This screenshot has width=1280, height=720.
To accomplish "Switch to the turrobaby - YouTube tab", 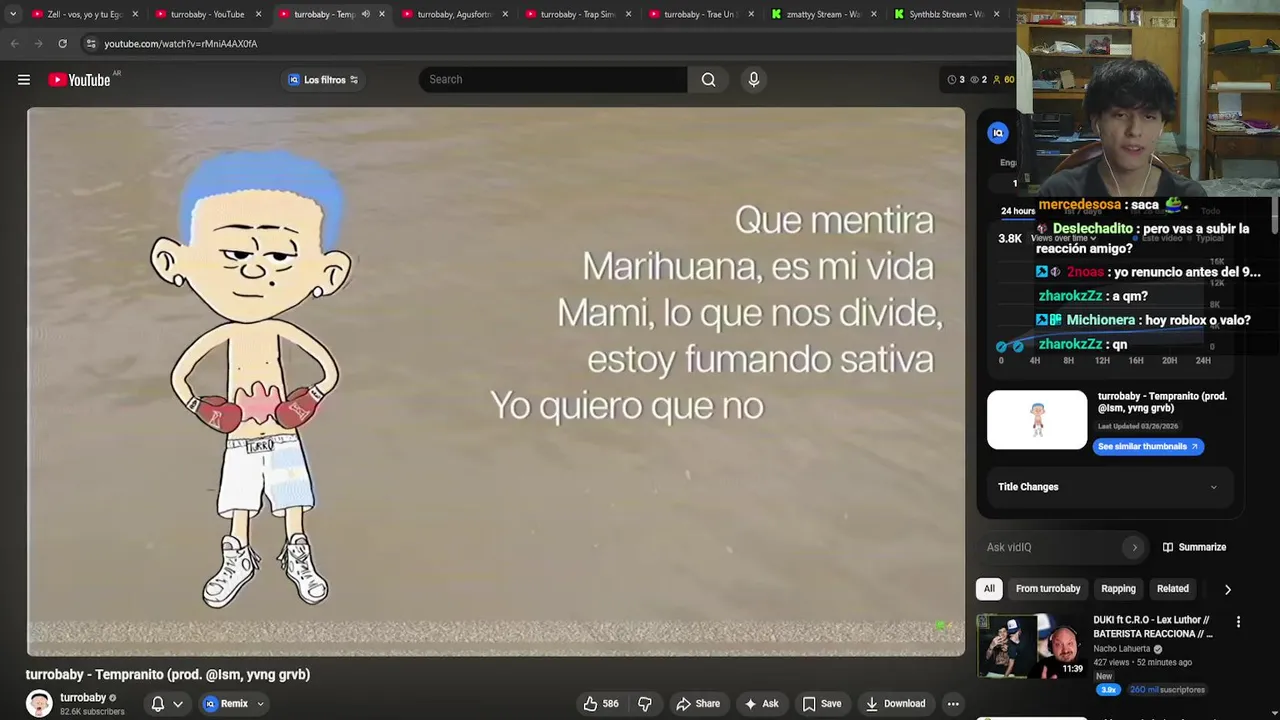I will click(x=207, y=14).
